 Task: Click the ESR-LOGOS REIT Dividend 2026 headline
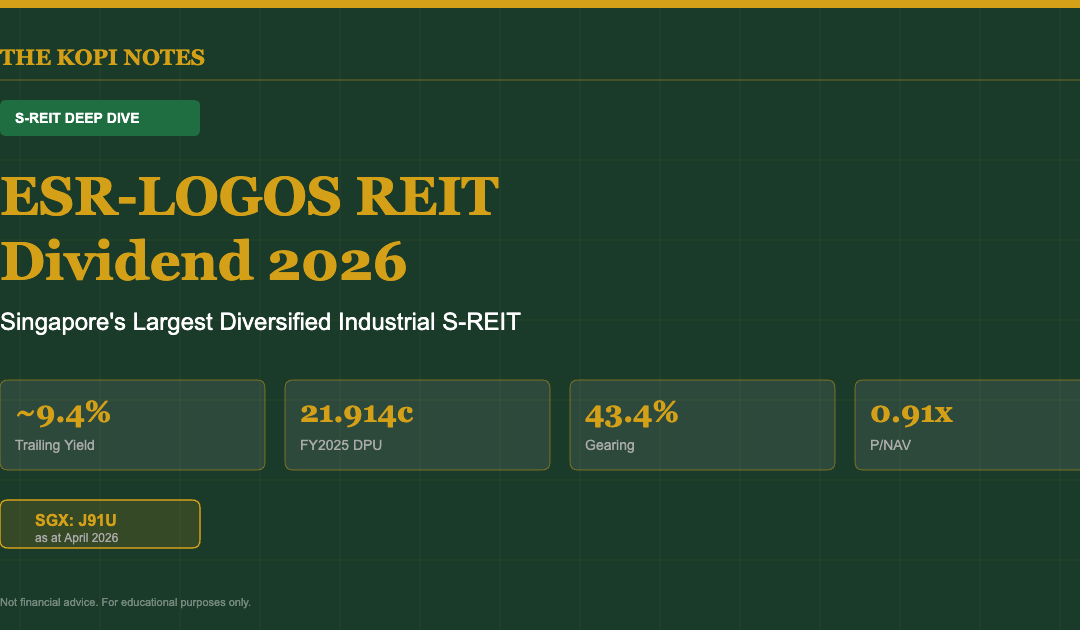(x=249, y=229)
